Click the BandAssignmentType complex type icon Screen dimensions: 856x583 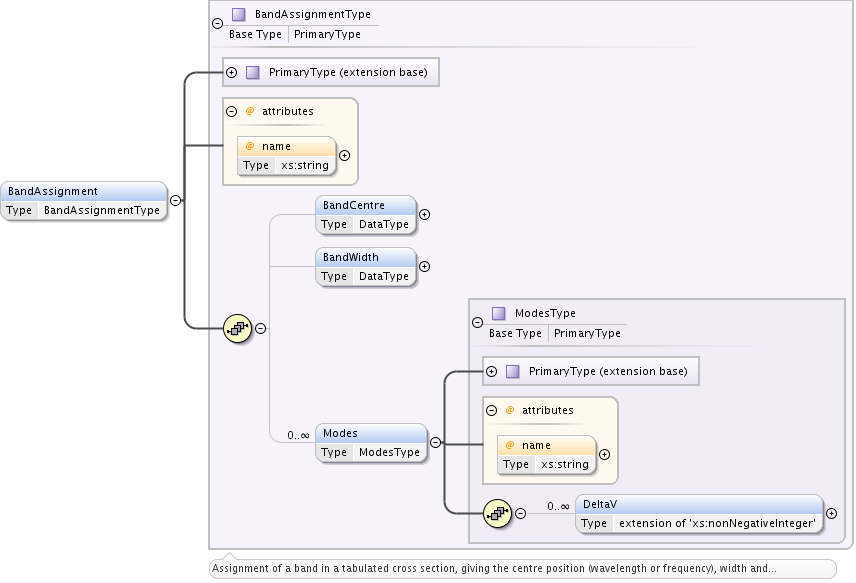pos(239,14)
